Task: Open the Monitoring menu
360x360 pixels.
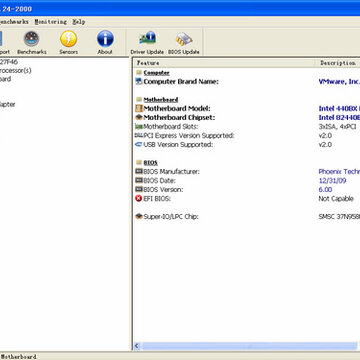Action: 51,22
